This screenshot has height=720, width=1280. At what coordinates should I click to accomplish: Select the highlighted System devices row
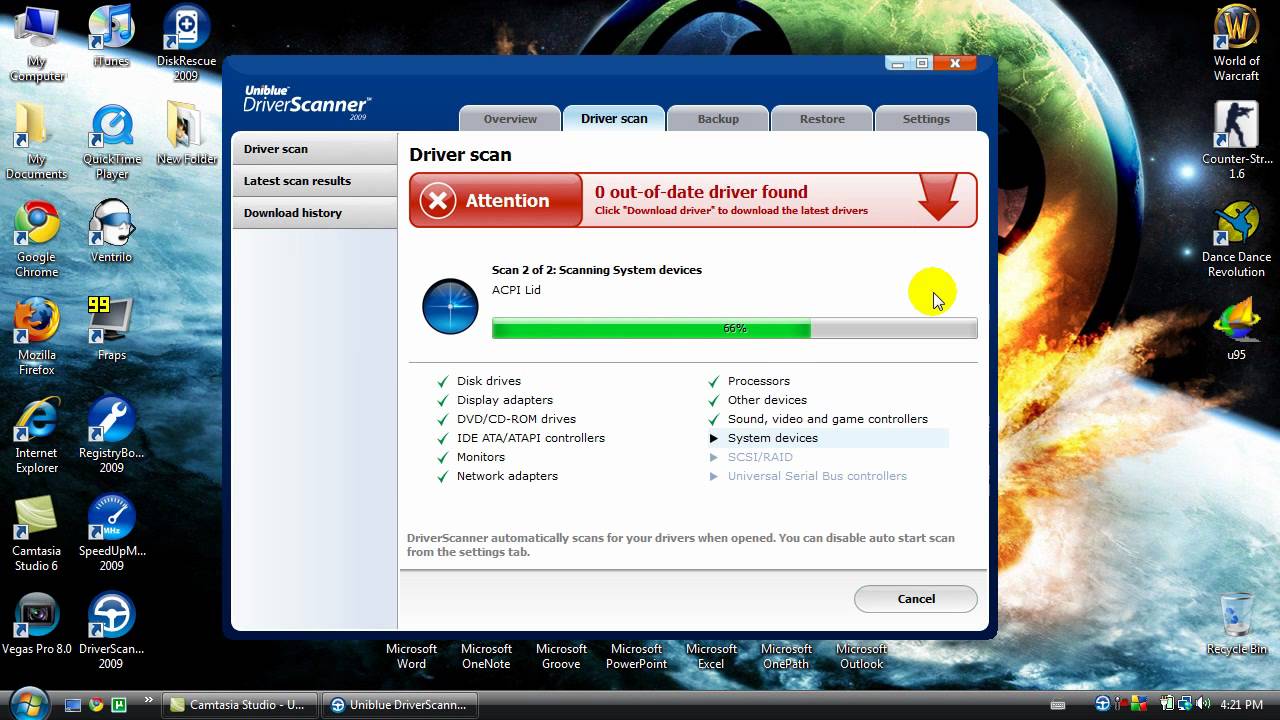[827, 438]
